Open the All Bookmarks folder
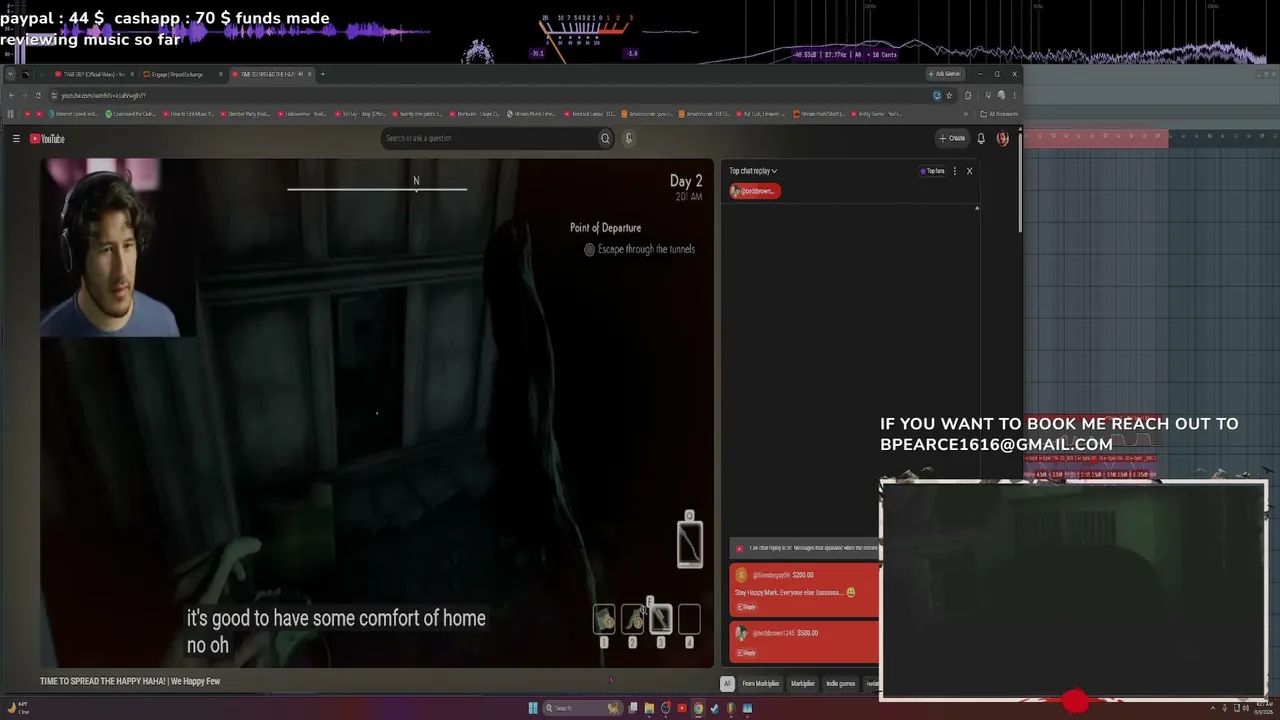Screen dimensions: 1280x720 point(999,114)
